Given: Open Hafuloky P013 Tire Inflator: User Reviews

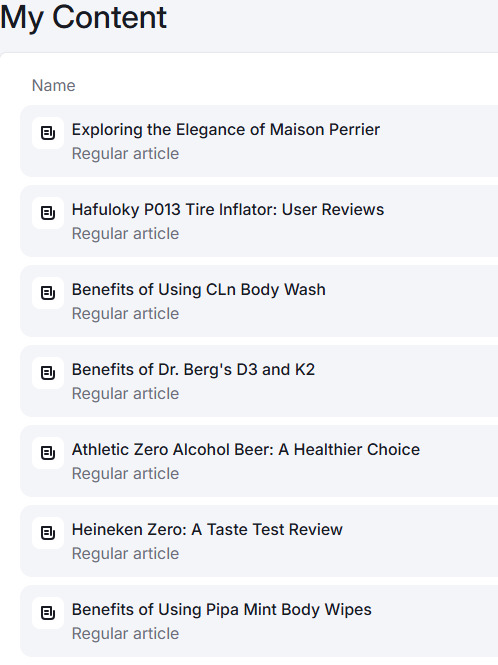Looking at the screenshot, I should point(228,210).
